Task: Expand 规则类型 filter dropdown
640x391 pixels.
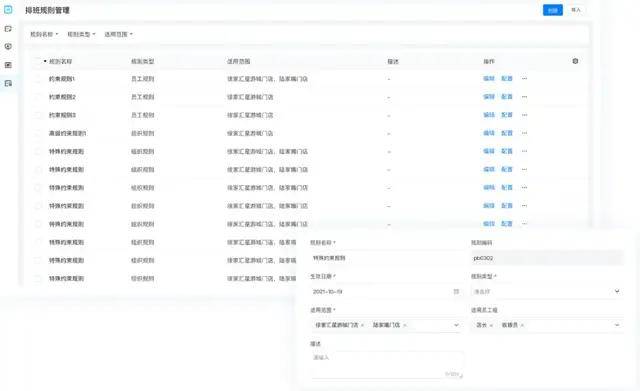Action: click(81, 34)
